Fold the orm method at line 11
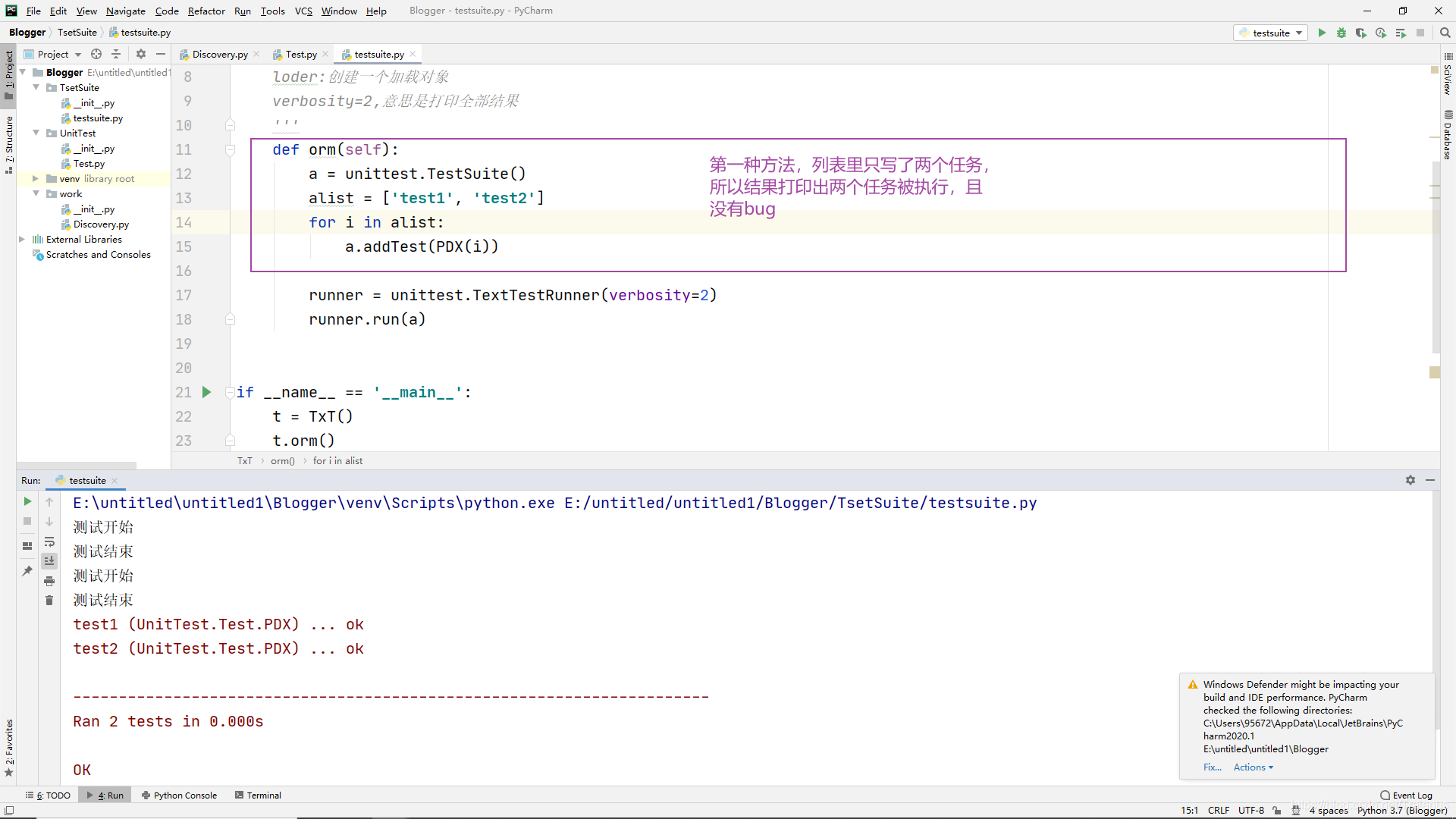Viewport: 1456px width, 819px height. 230,149
